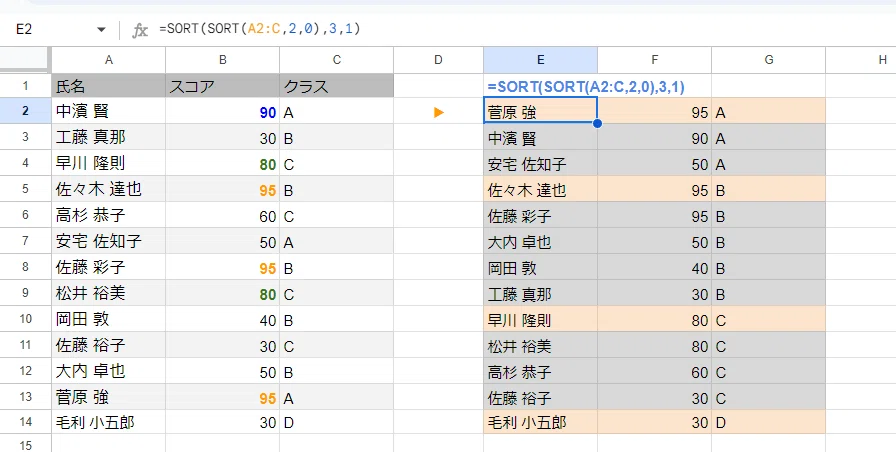Screen dimensions: 896x452
Task: Click cell A14 毛利 小五郎
Action: click(x=109, y=423)
